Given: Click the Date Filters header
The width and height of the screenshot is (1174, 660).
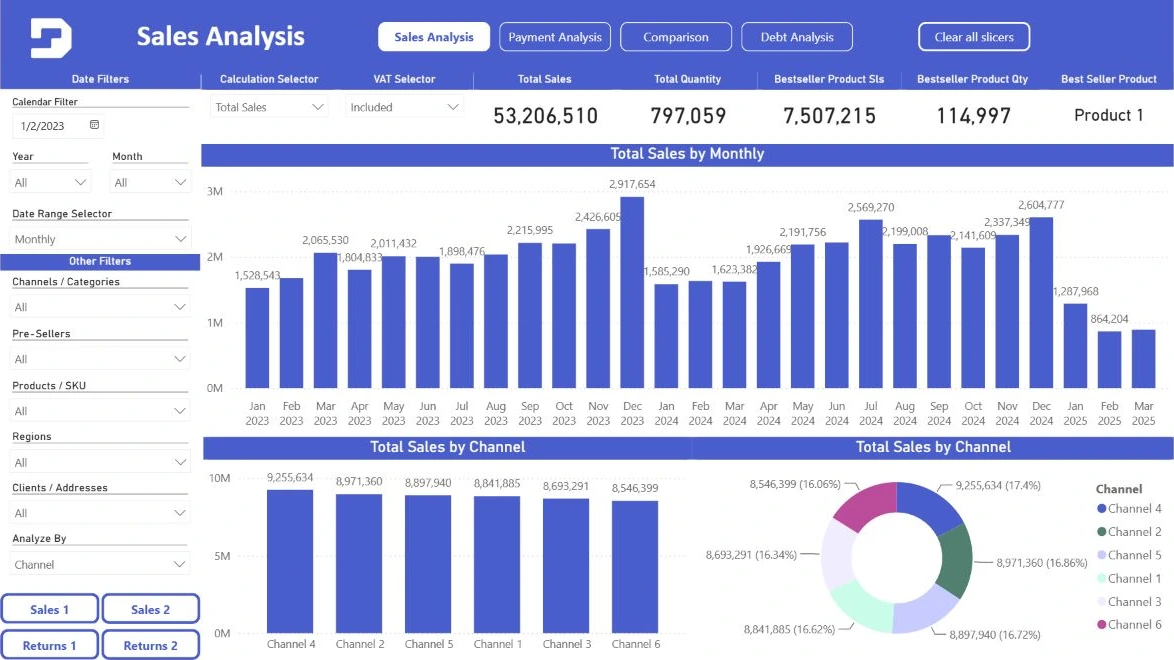Looking at the screenshot, I should 100,79.
